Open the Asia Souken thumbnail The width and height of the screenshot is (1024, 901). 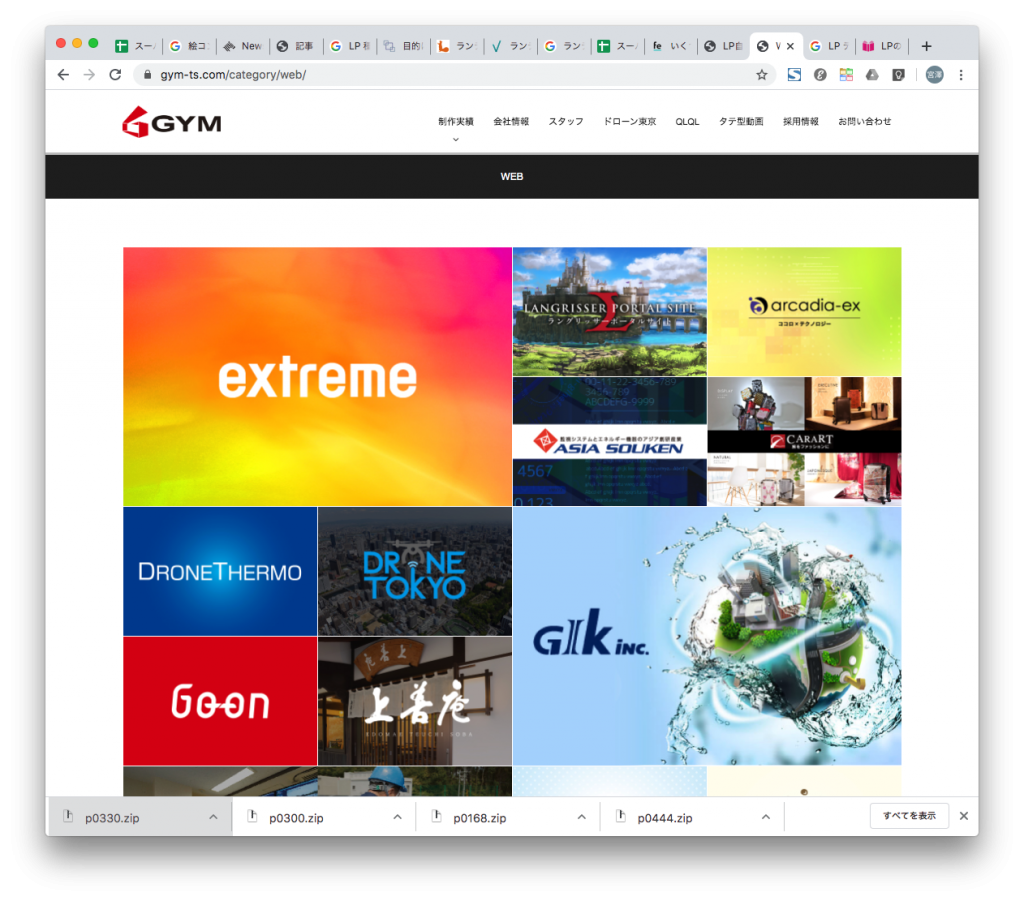click(x=609, y=441)
